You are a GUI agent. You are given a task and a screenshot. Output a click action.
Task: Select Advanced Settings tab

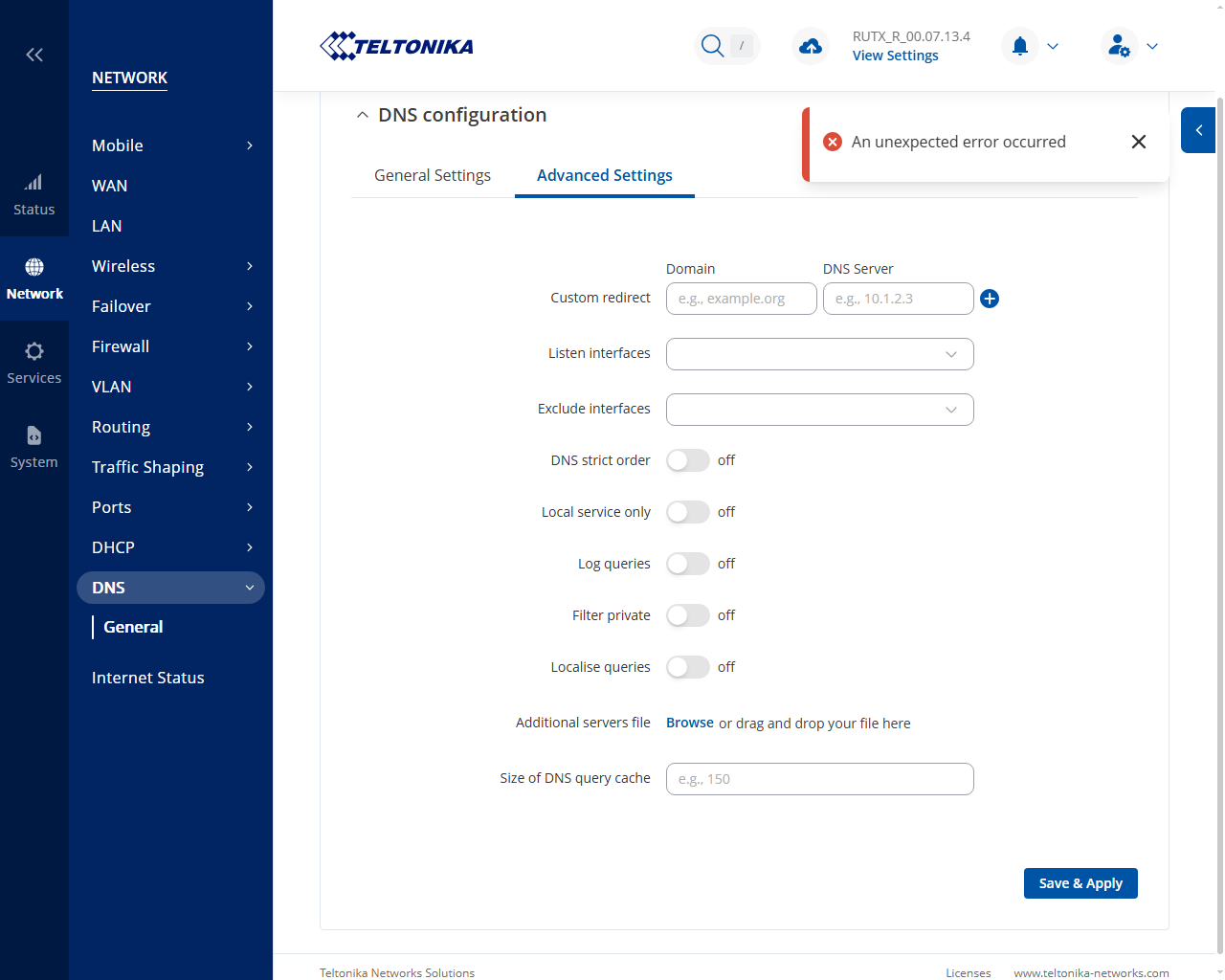(605, 175)
